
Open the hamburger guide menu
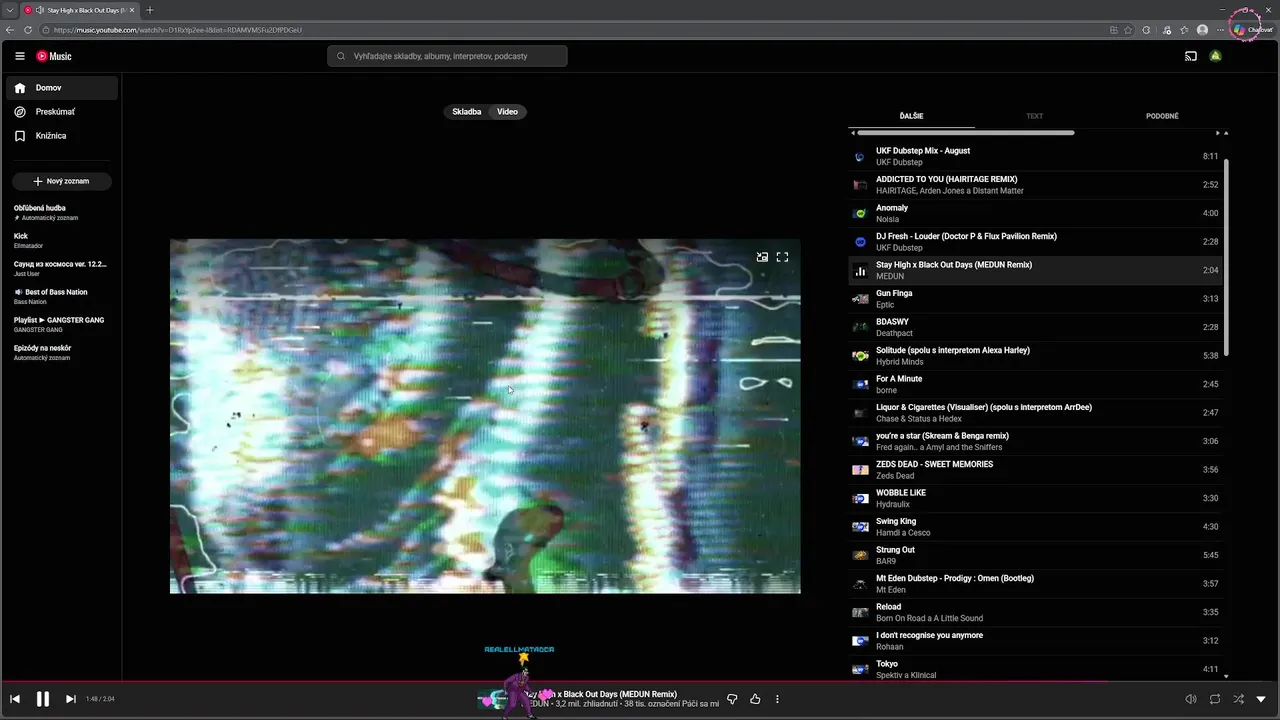pyautogui.click(x=19, y=56)
